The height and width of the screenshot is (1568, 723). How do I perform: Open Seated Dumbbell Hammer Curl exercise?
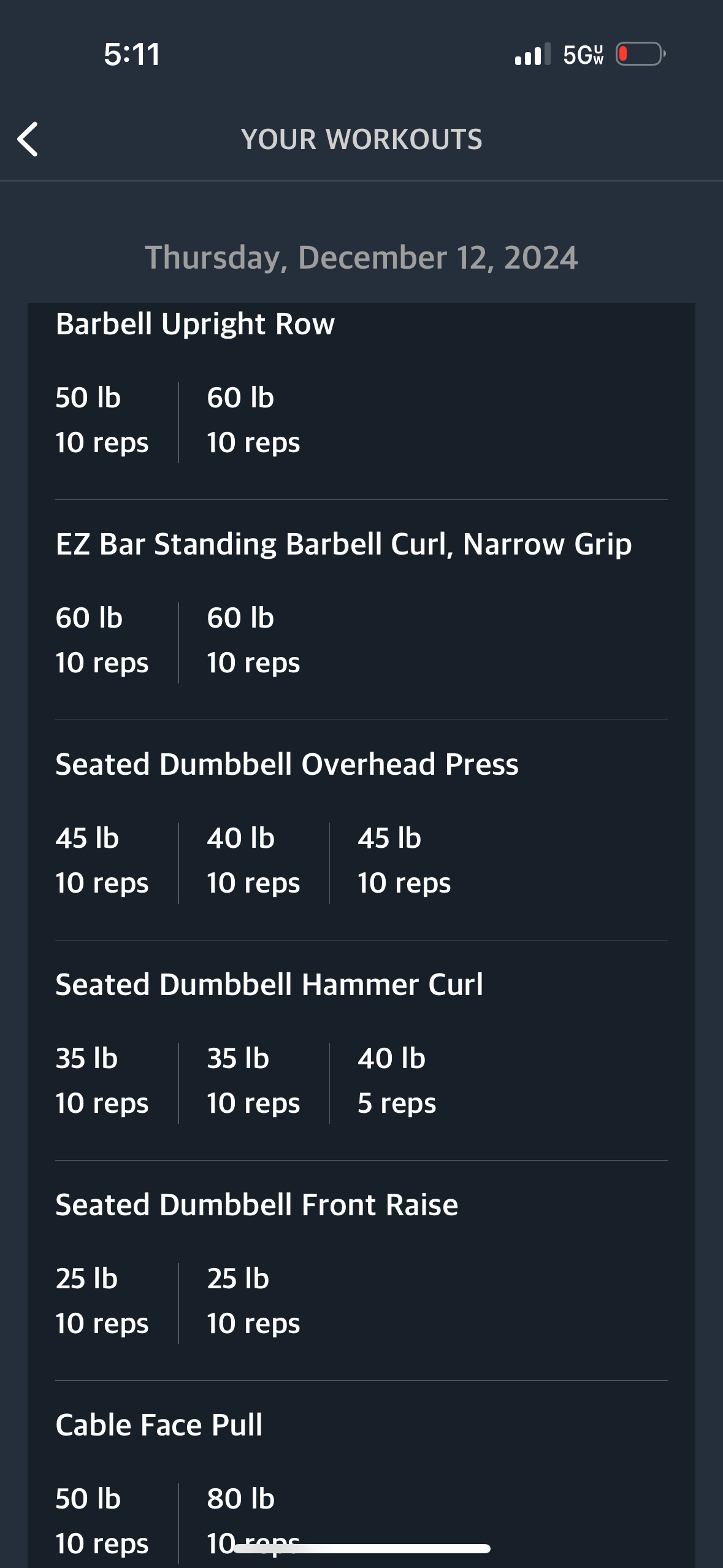pyautogui.click(x=269, y=985)
